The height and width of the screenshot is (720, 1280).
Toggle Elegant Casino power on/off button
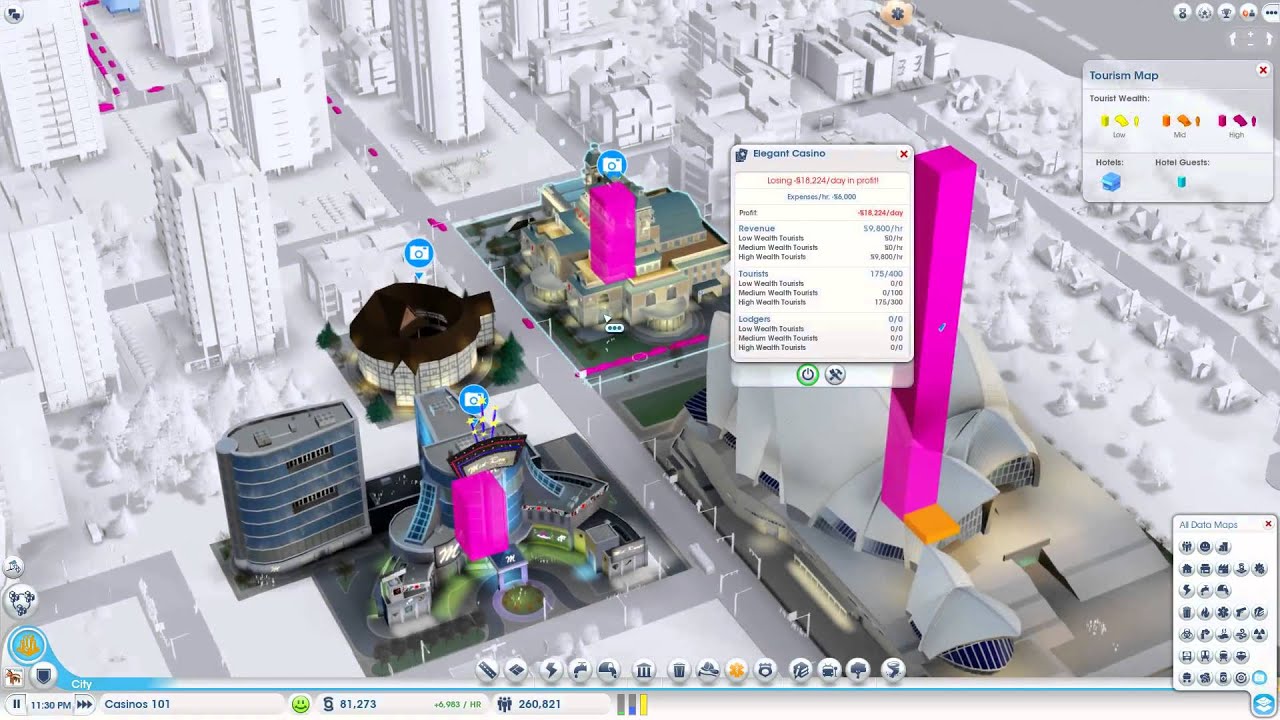[808, 375]
